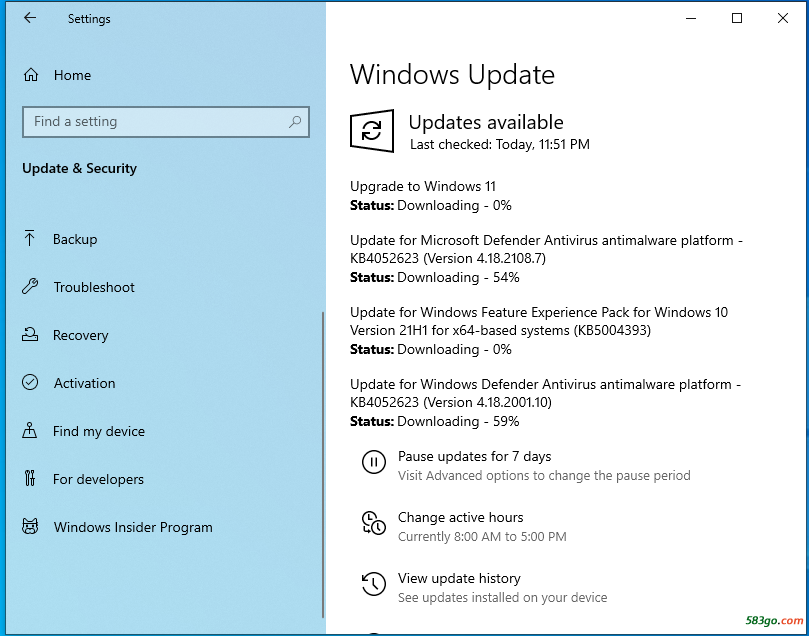Click the active hours clock icon
The height and width of the screenshot is (636, 809).
point(374,523)
